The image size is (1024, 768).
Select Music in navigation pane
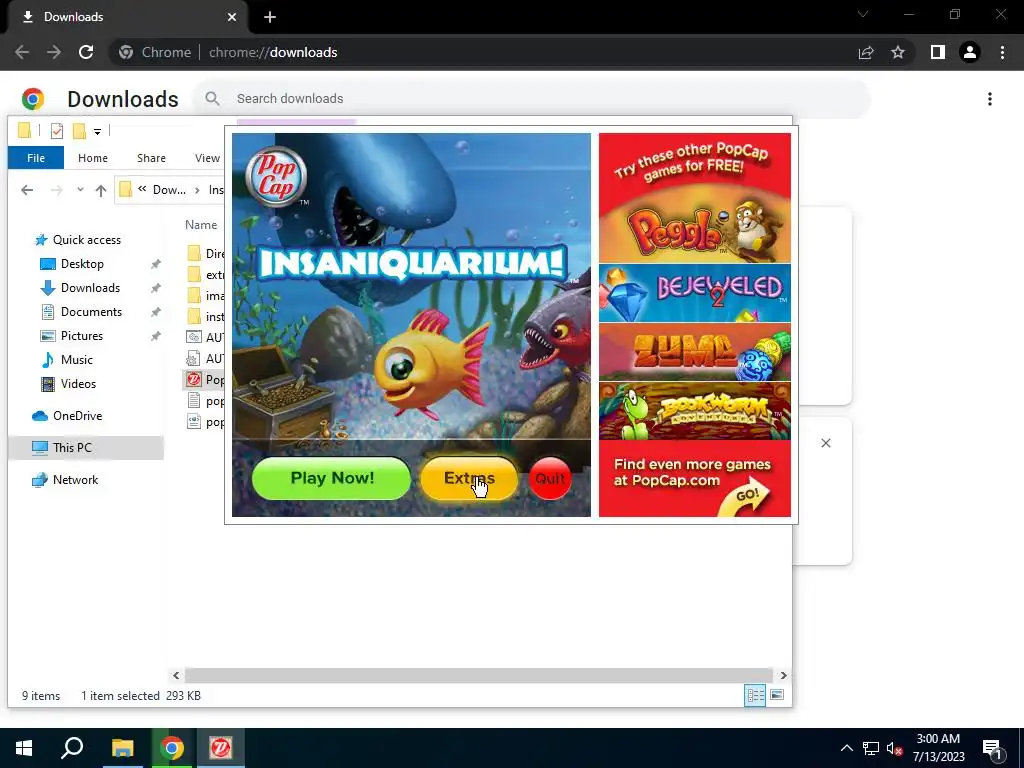[x=76, y=360]
